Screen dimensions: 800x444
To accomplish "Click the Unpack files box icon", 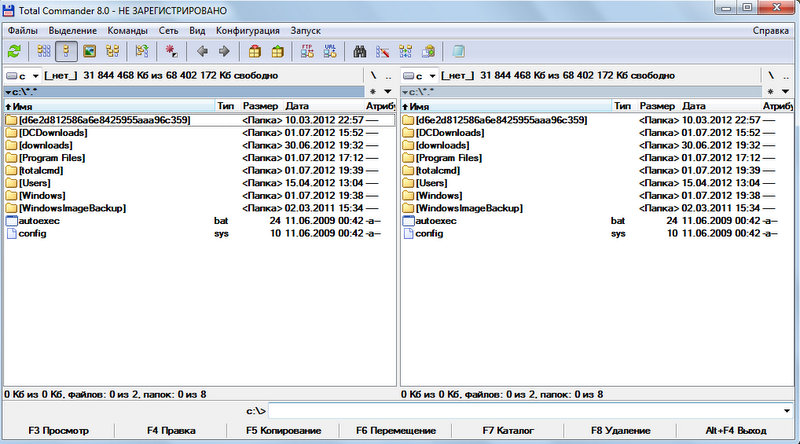I will [278, 51].
